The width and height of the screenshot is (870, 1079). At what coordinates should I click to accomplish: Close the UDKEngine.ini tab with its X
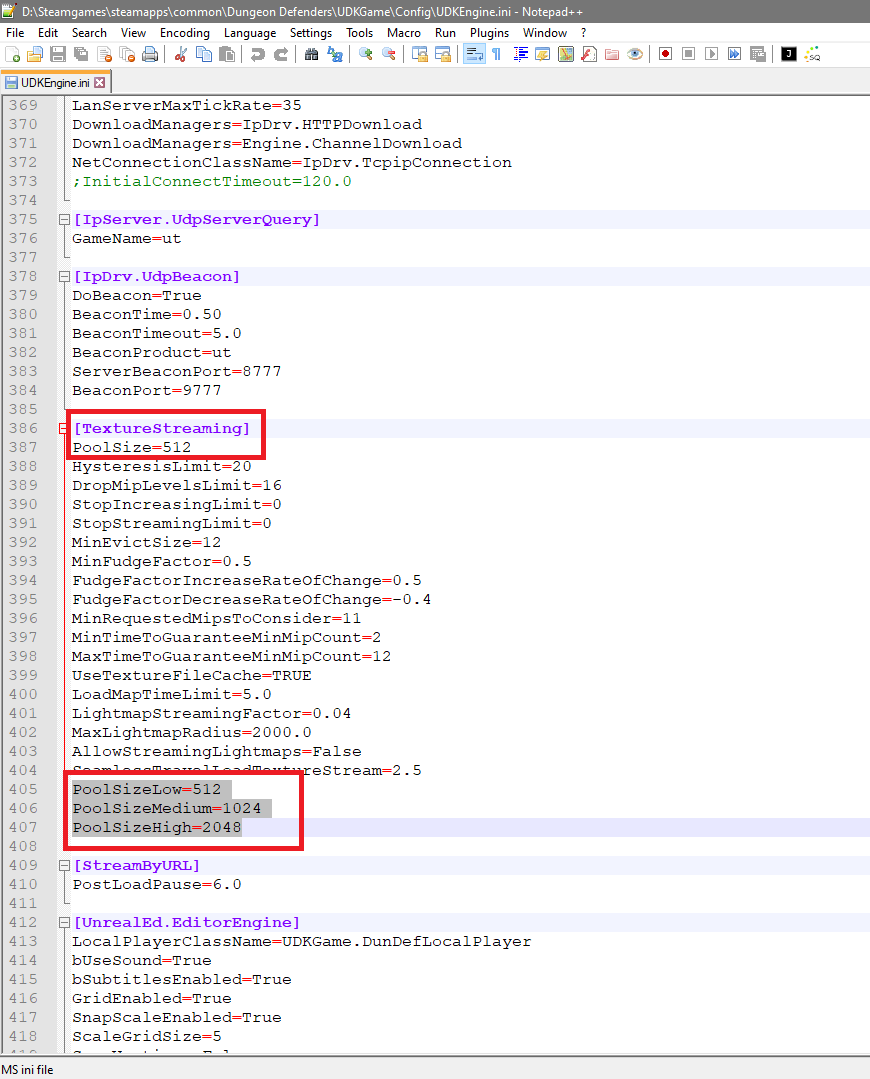[x=100, y=82]
